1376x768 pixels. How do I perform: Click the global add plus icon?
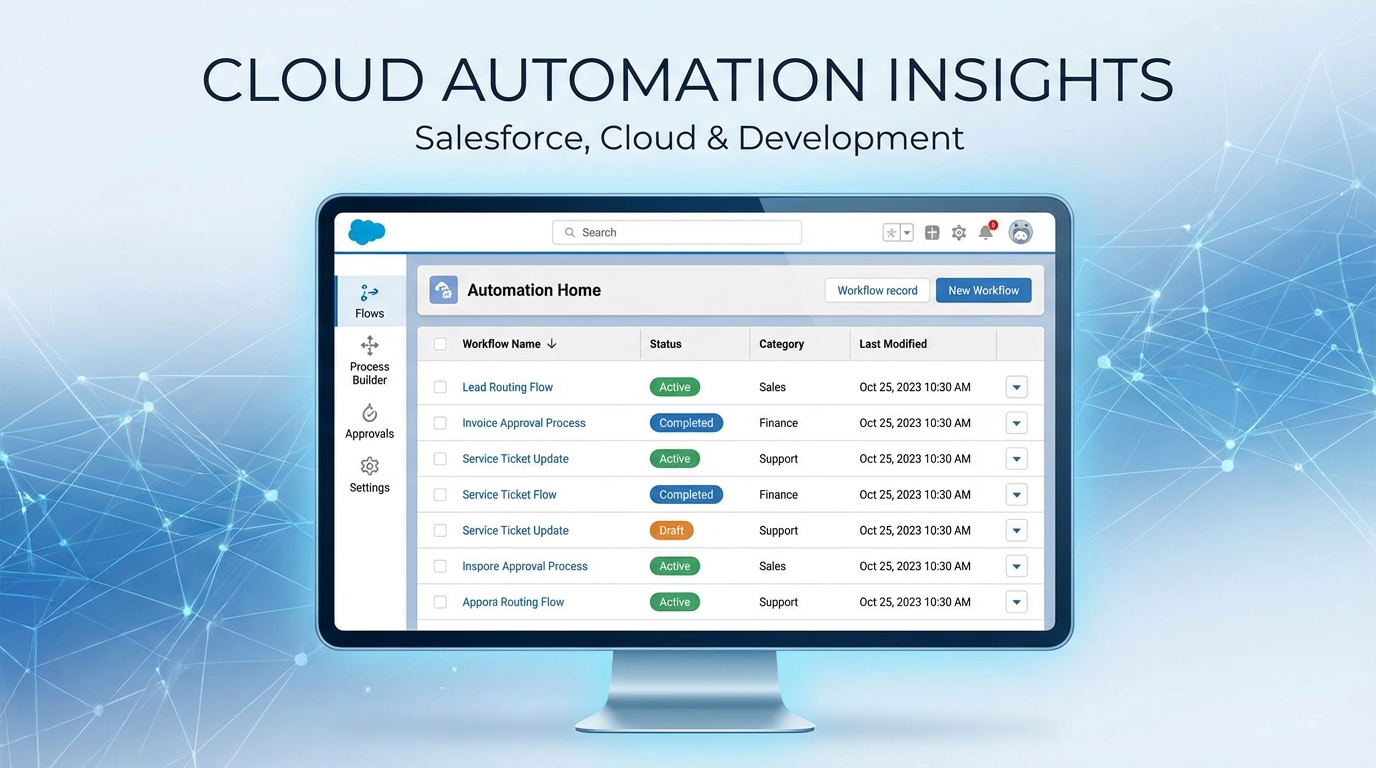932,233
